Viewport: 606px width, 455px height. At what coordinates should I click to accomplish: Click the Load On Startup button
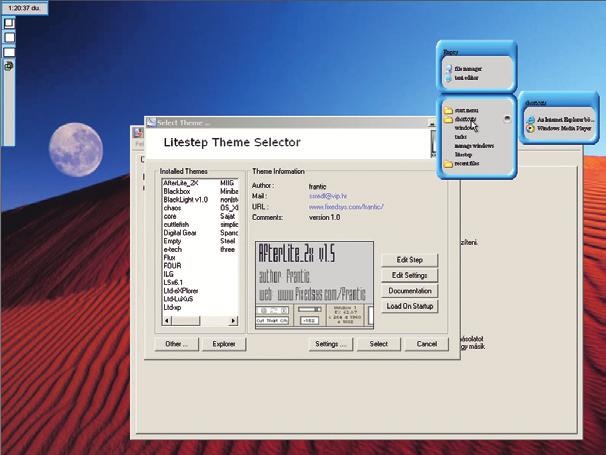coord(410,306)
